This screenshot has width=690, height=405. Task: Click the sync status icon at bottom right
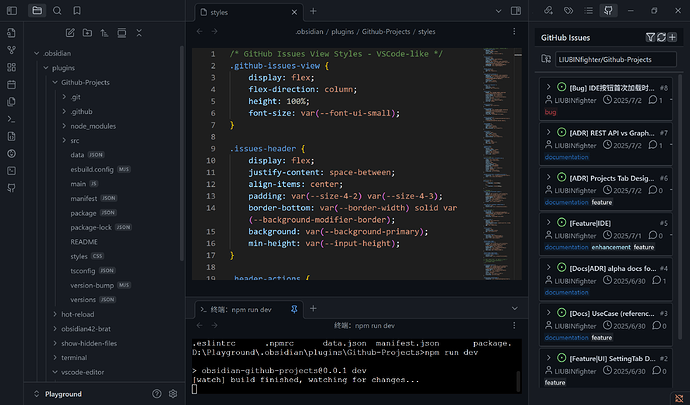[679, 398]
